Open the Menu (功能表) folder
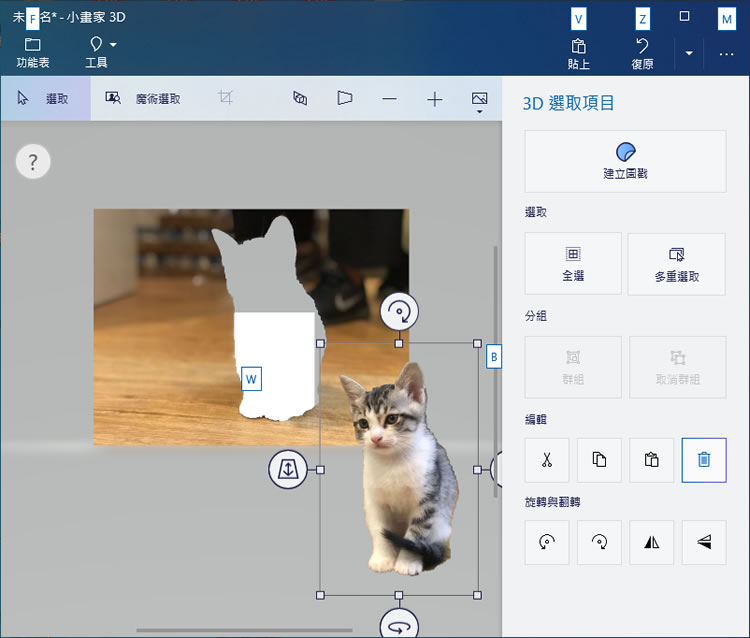Screen dimensions: 750x638 [x=33, y=52]
